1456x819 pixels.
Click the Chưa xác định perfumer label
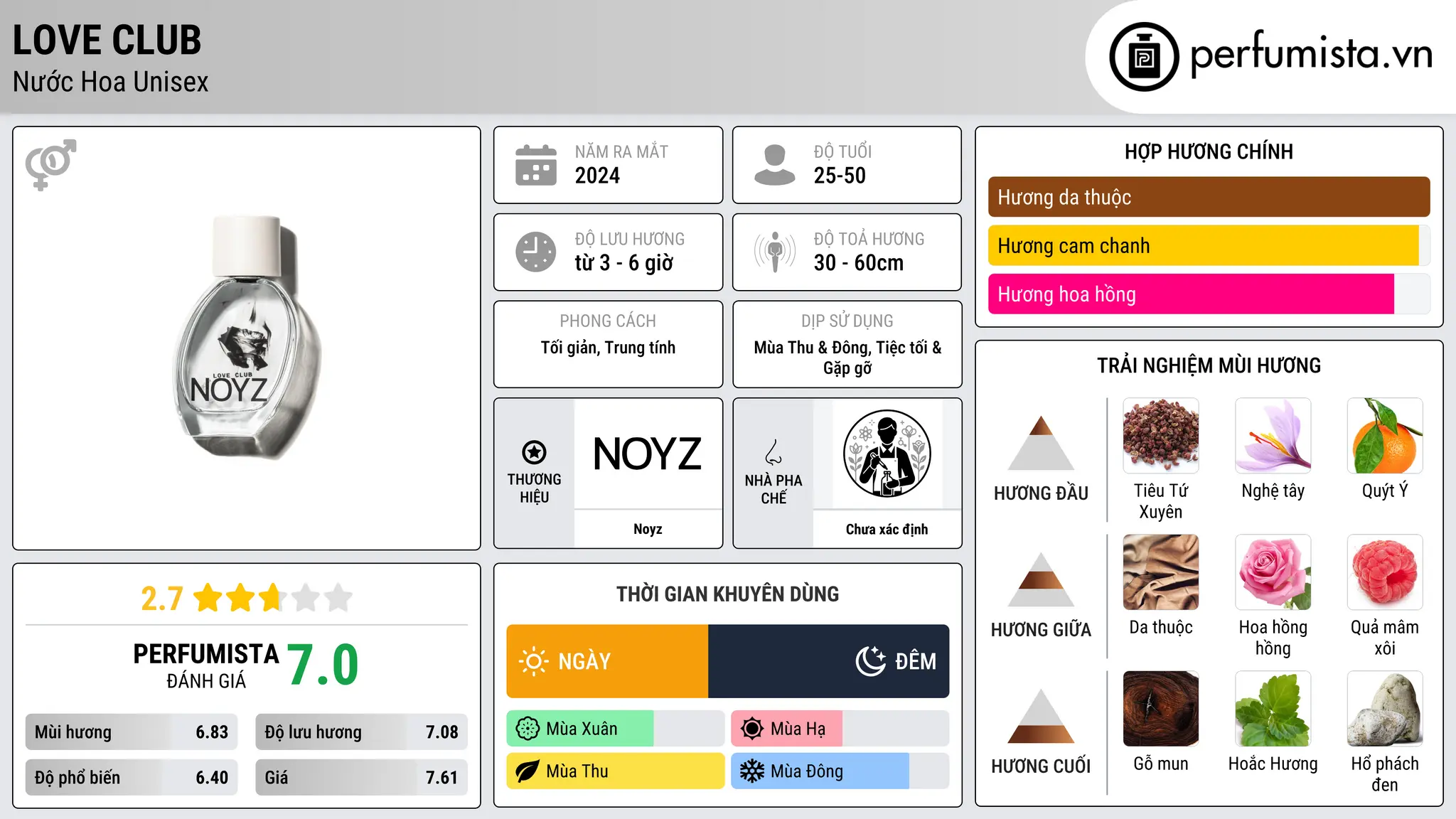[887, 529]
